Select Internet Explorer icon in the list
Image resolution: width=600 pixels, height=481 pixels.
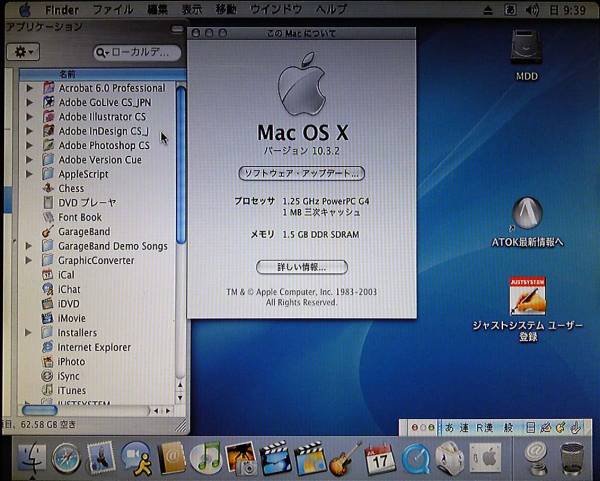pos(47,347)
